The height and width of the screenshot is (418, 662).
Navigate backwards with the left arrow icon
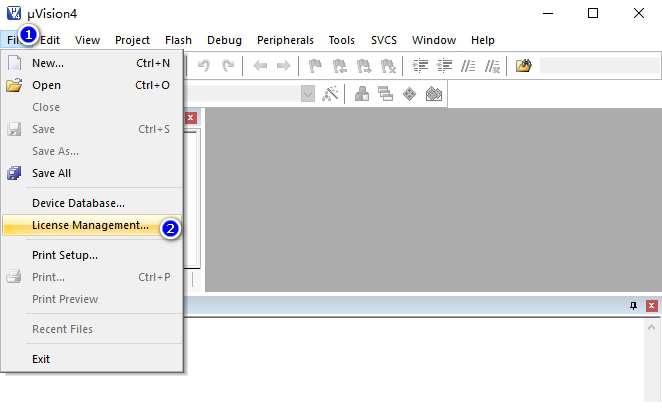click(260, 66)
